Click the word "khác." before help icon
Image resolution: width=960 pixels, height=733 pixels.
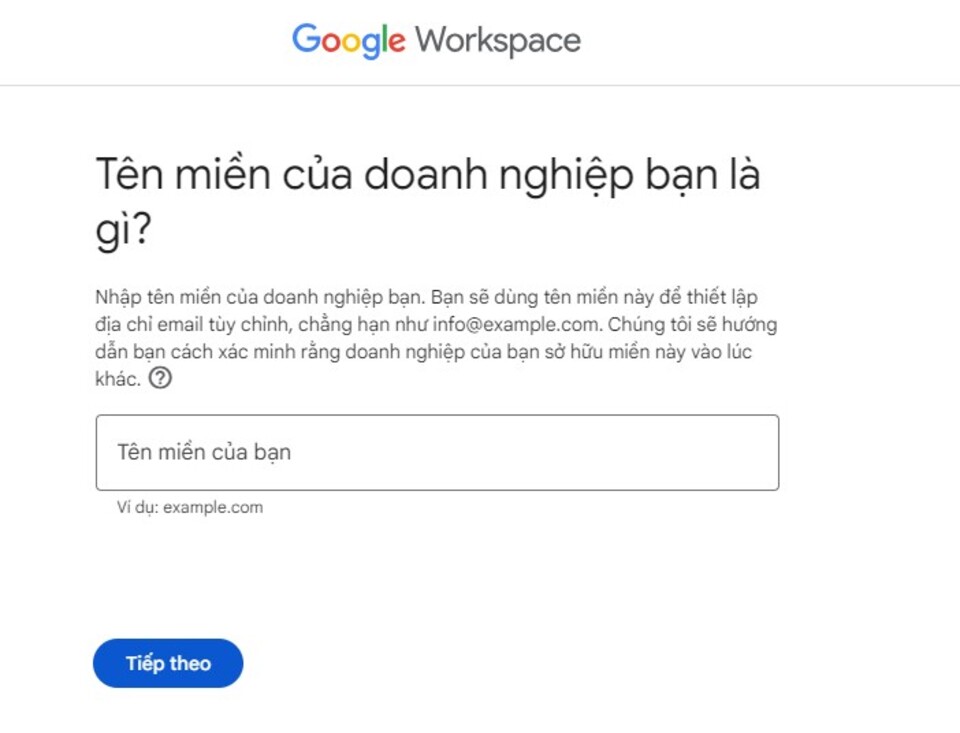tap(118, 379)
